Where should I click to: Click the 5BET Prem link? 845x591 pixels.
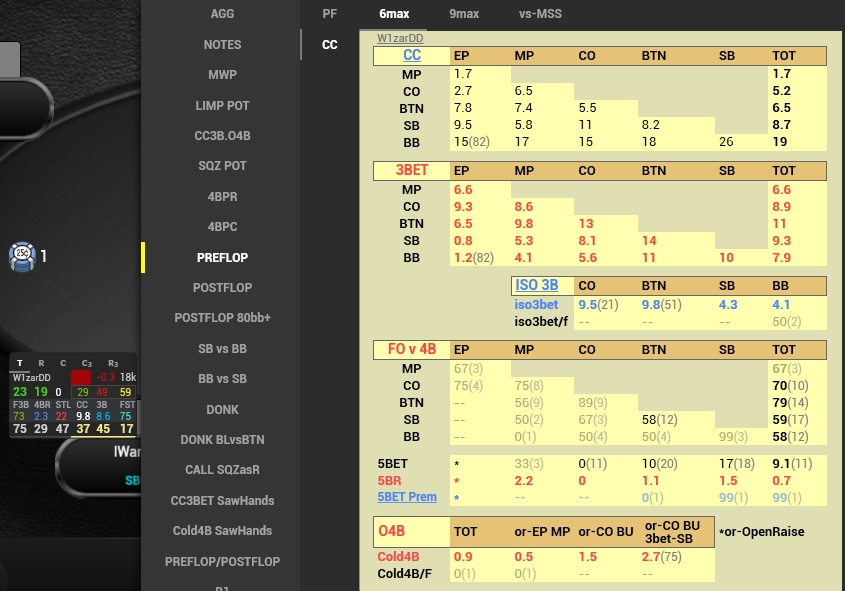tap(407, 497)
